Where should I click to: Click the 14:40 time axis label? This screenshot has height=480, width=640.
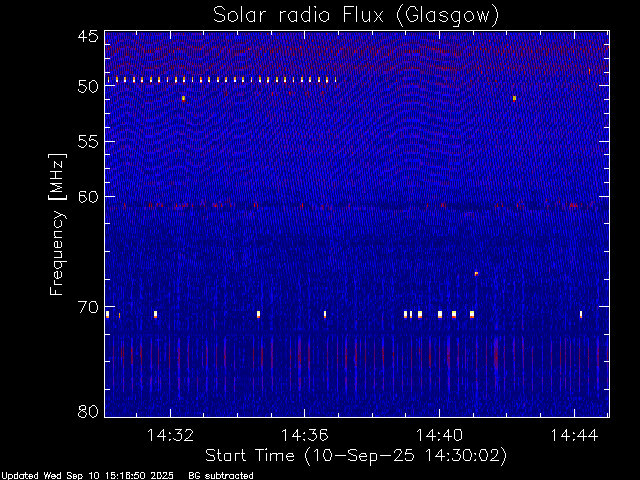(439, 435)
